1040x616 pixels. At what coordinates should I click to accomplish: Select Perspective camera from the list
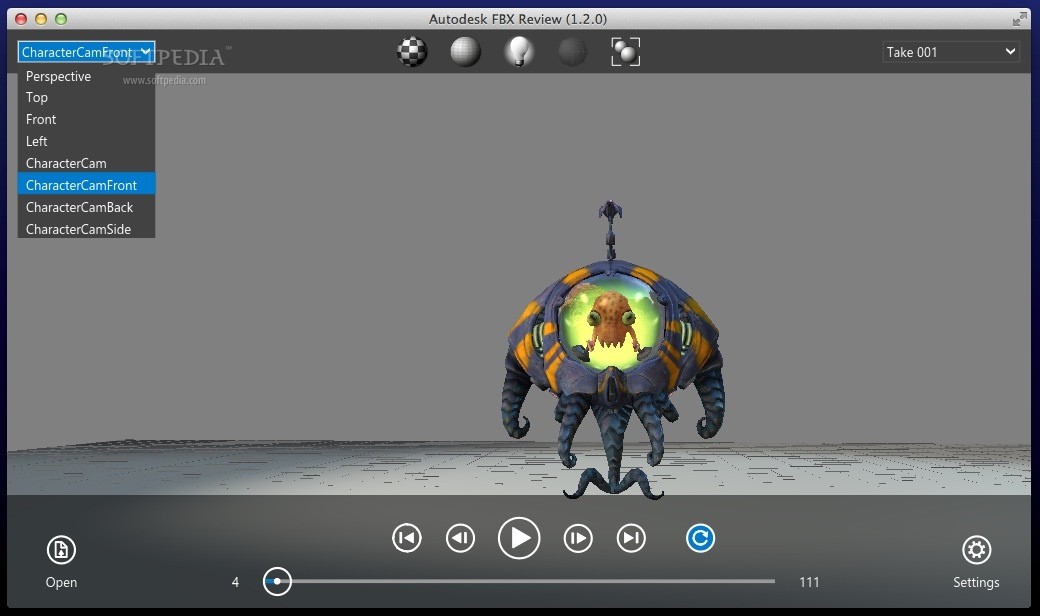[86, 76]
